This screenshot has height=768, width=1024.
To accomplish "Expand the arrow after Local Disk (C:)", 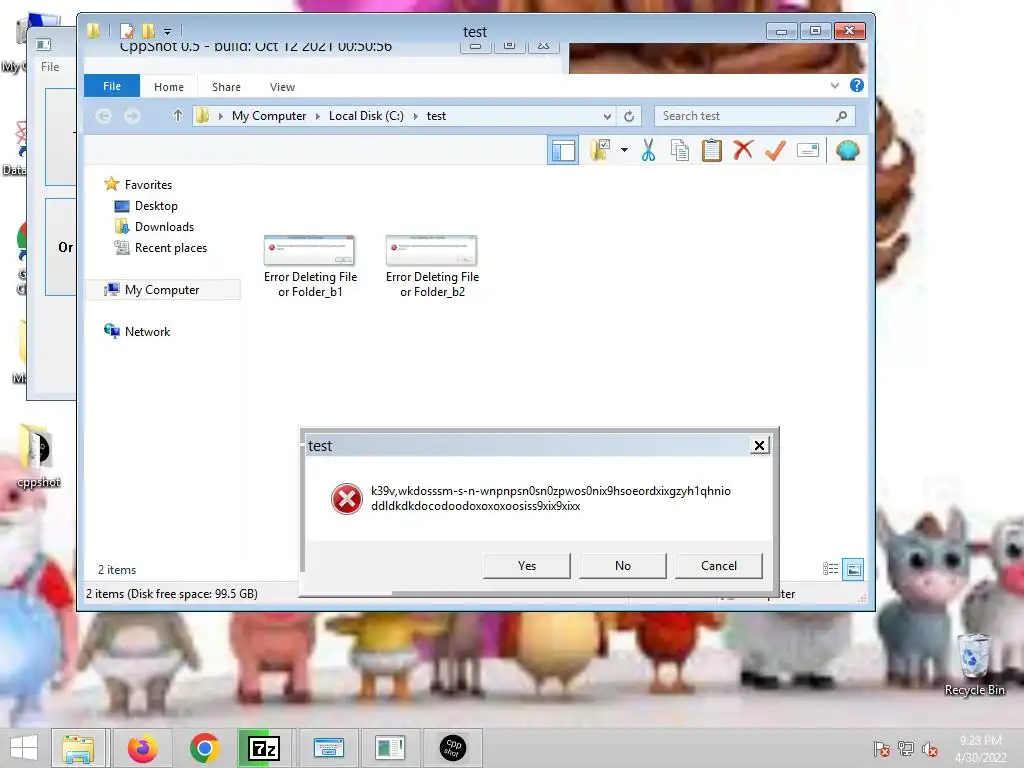I will tap(415, 116).
